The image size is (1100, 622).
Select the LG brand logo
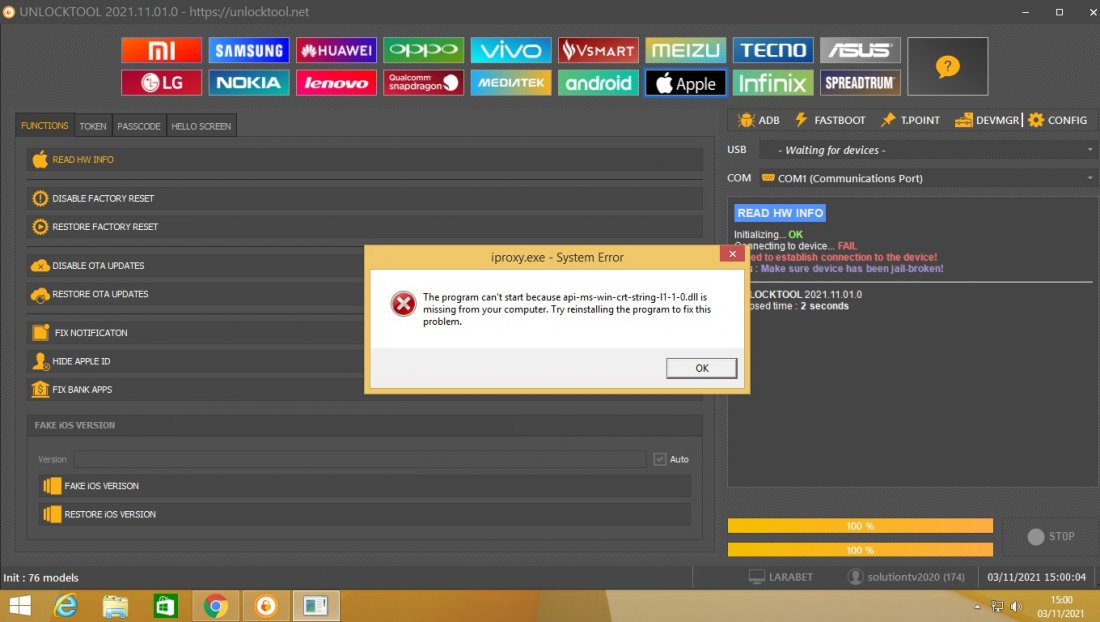pos(161,83)
